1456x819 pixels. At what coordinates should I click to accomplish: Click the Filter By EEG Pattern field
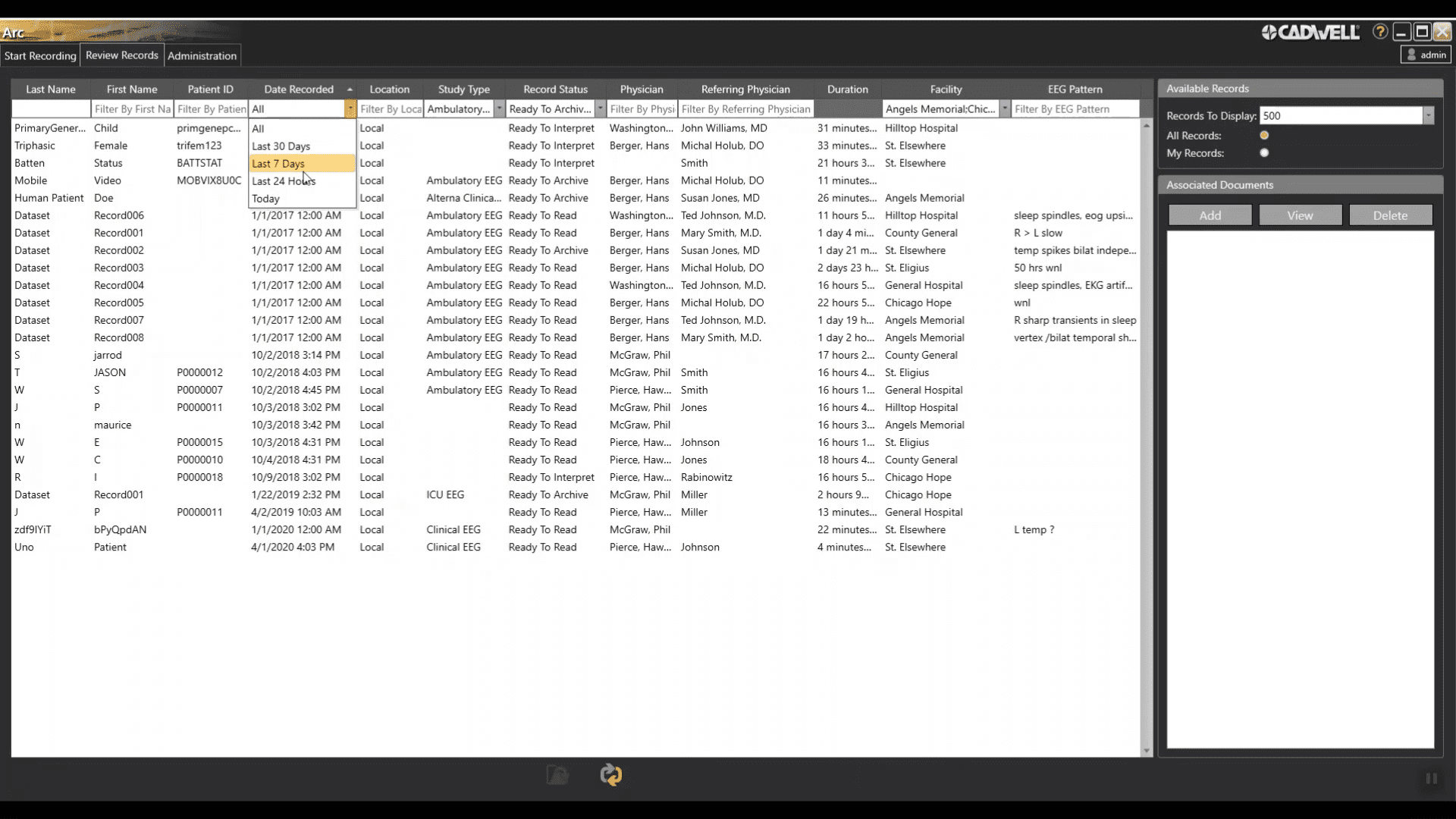pyautogui.click(x=1075, y=109)
